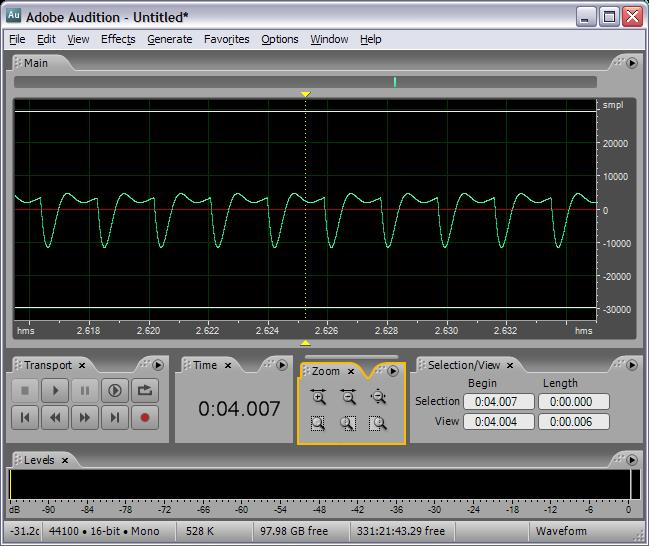Open Time panel options menu arrow

[x=282, y=365]
